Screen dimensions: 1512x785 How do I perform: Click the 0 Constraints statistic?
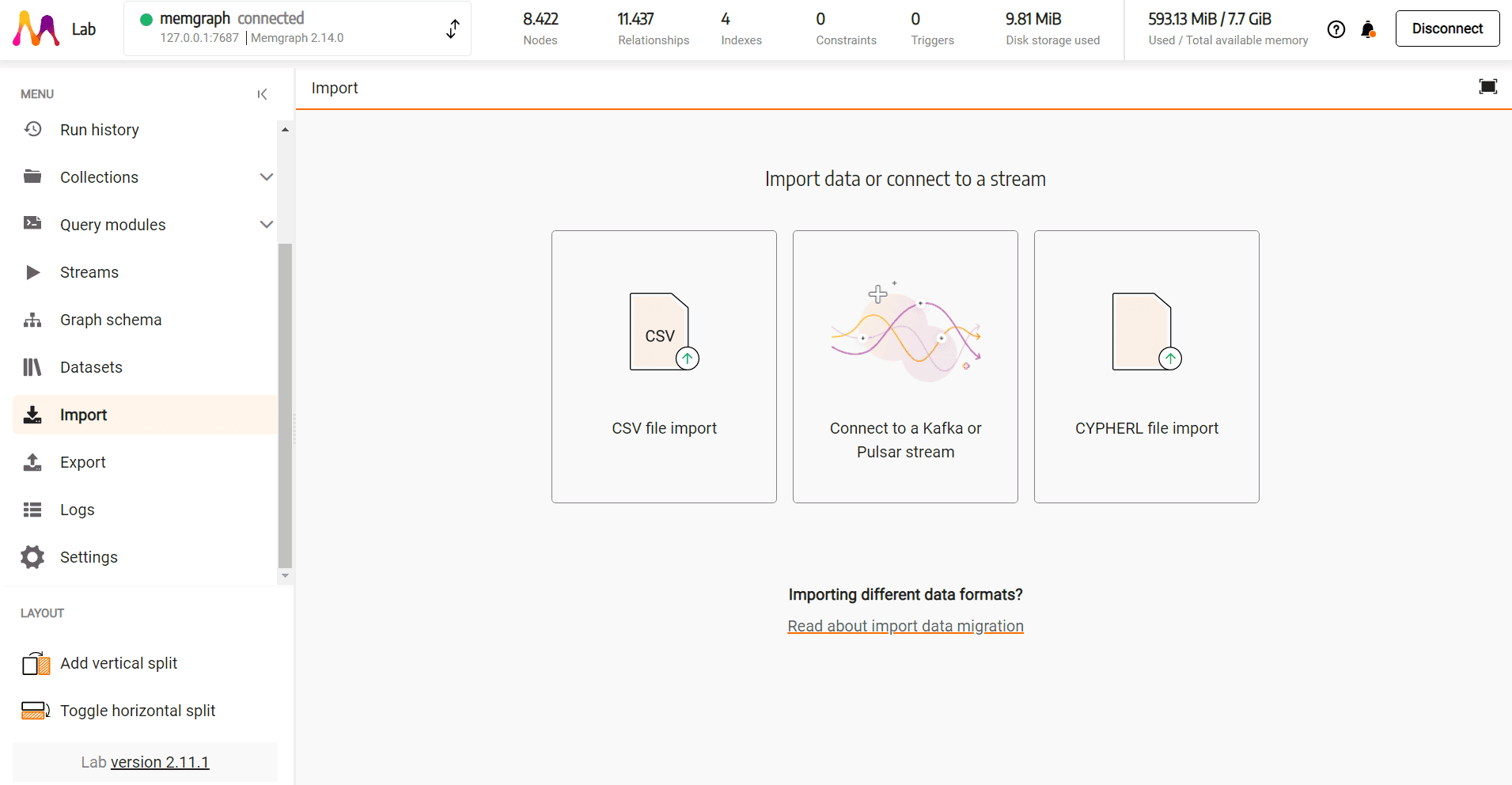(x=846, y=28)
